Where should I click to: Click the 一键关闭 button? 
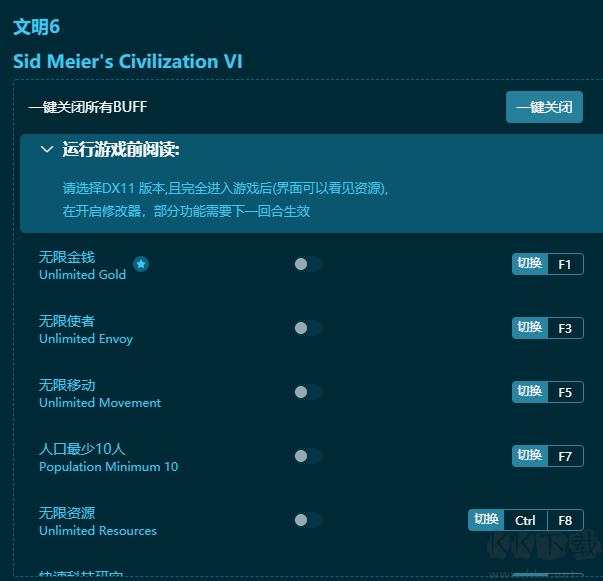(544, 107)
